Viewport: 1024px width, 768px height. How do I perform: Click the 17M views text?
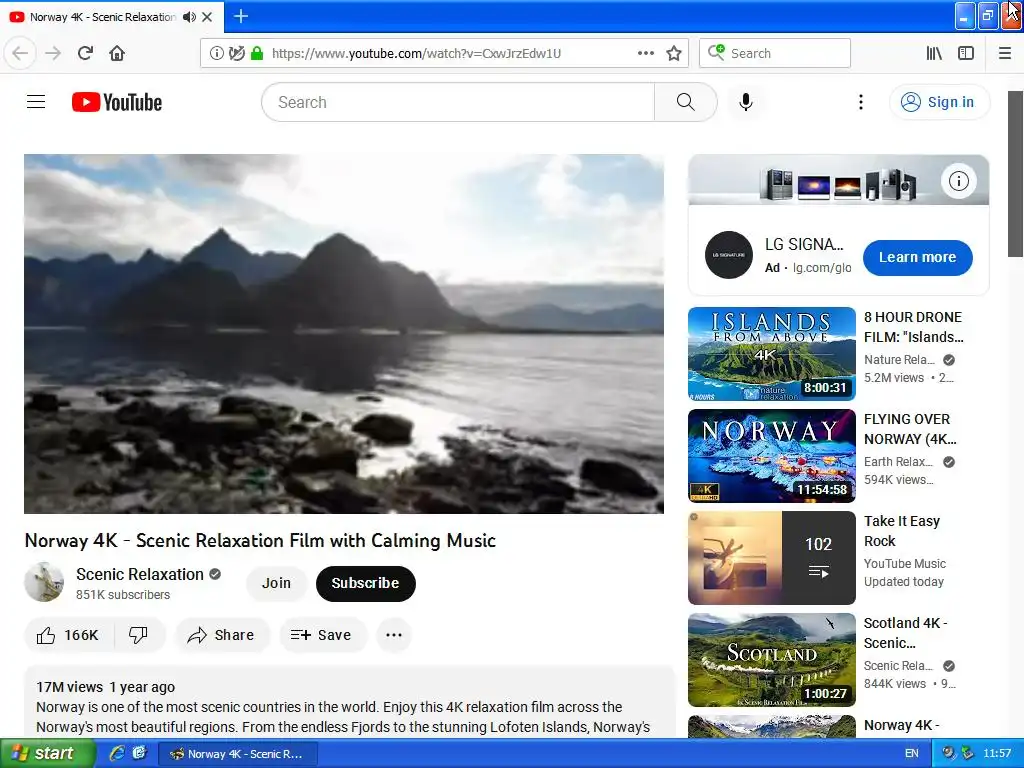pyautogui.click(x=69, y=687)
